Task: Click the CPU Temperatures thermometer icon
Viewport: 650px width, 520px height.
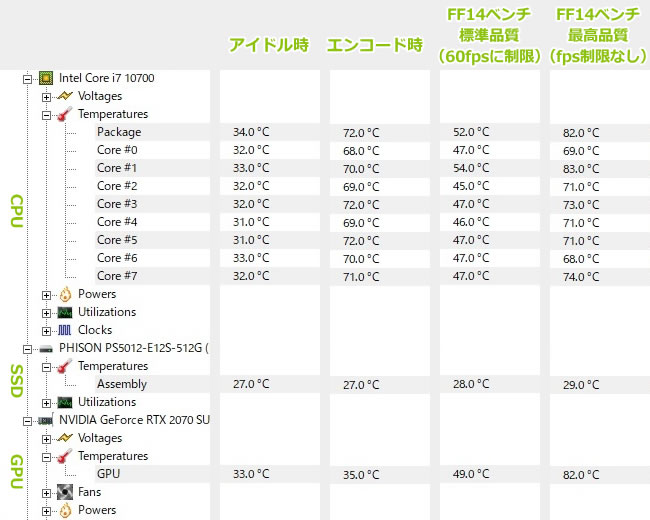Action: [x=65, y=114]
